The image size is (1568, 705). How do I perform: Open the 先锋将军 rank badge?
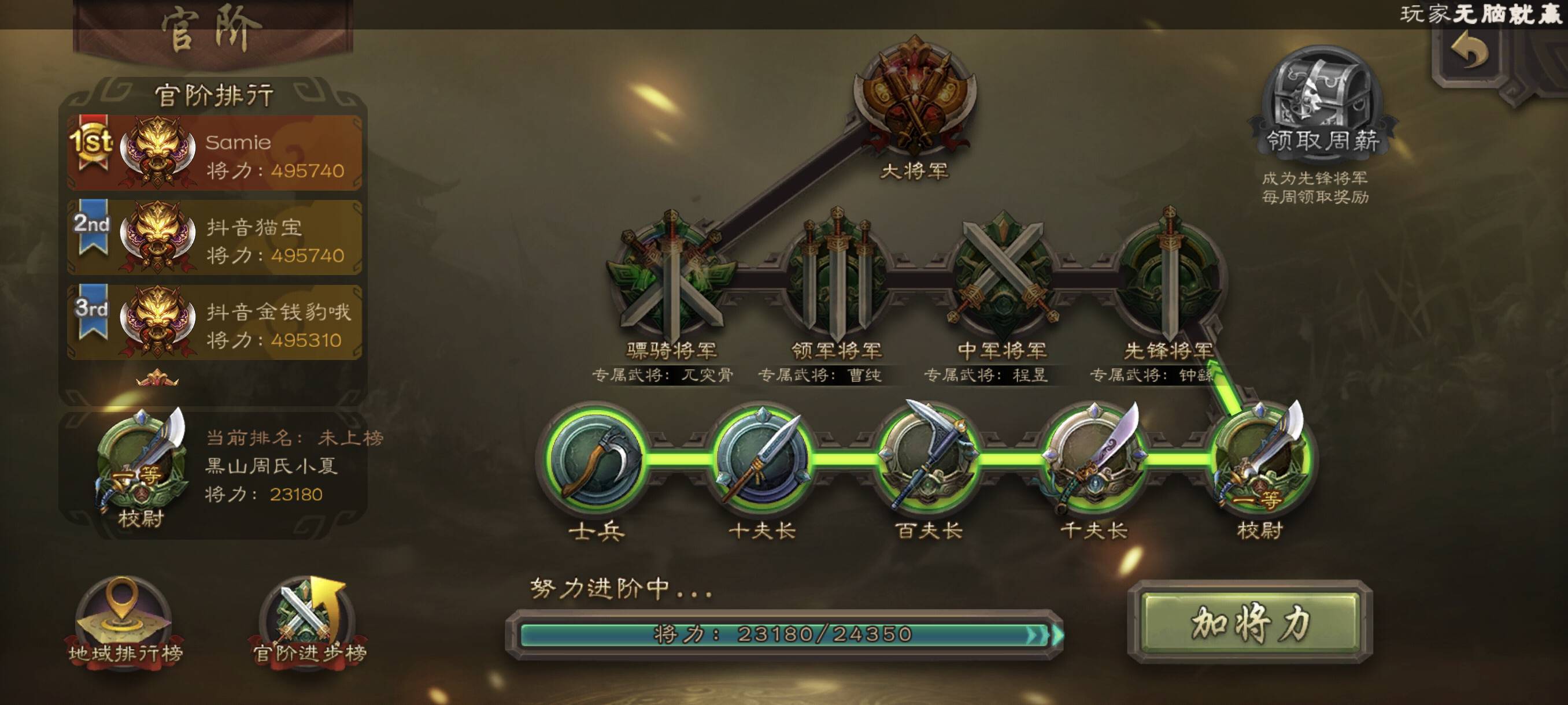coord(1168,275)
